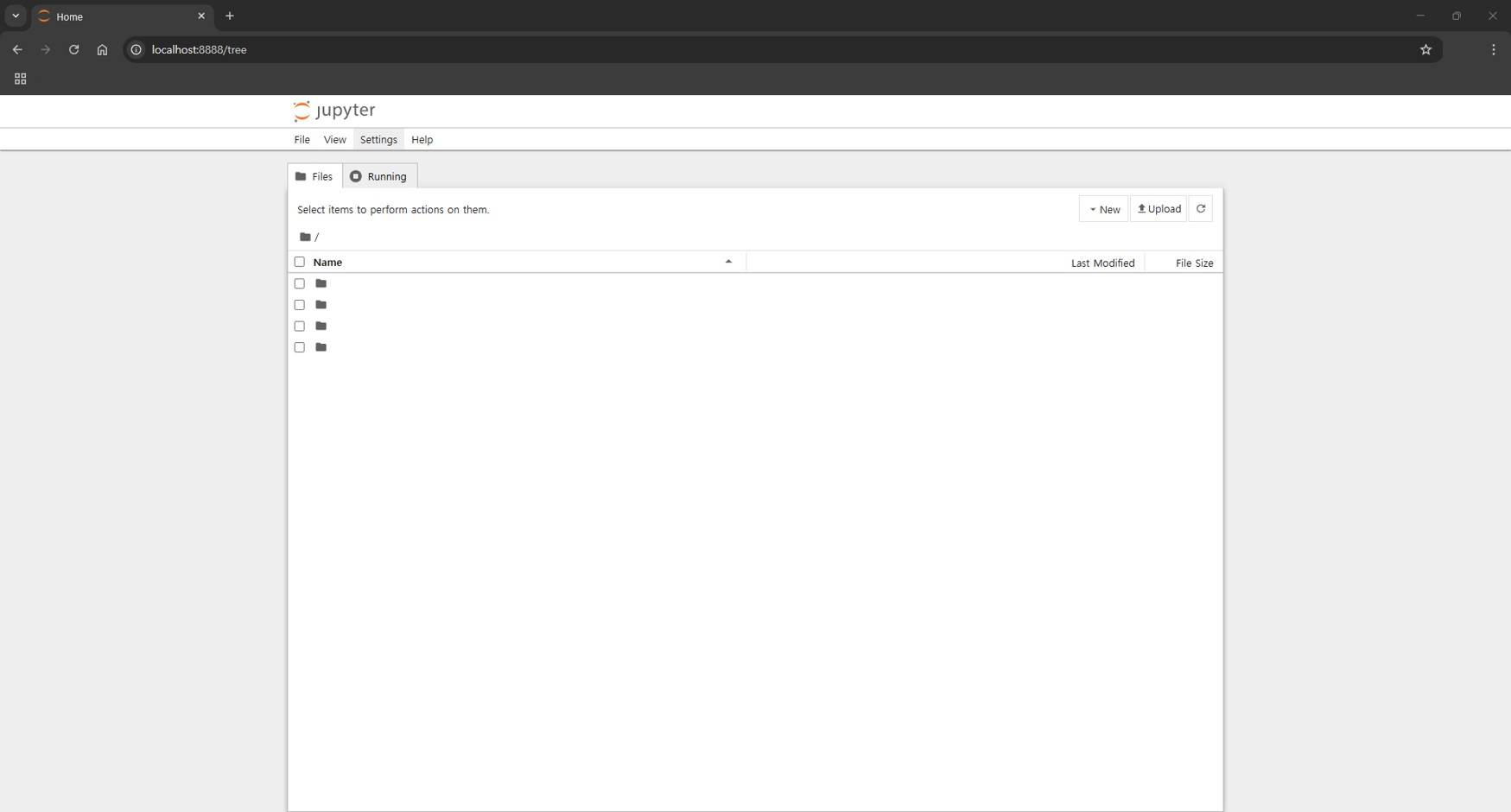Expand the browser tab search dropdown
This screenshot has width=1511, height=812.
(x=16, y=16)
